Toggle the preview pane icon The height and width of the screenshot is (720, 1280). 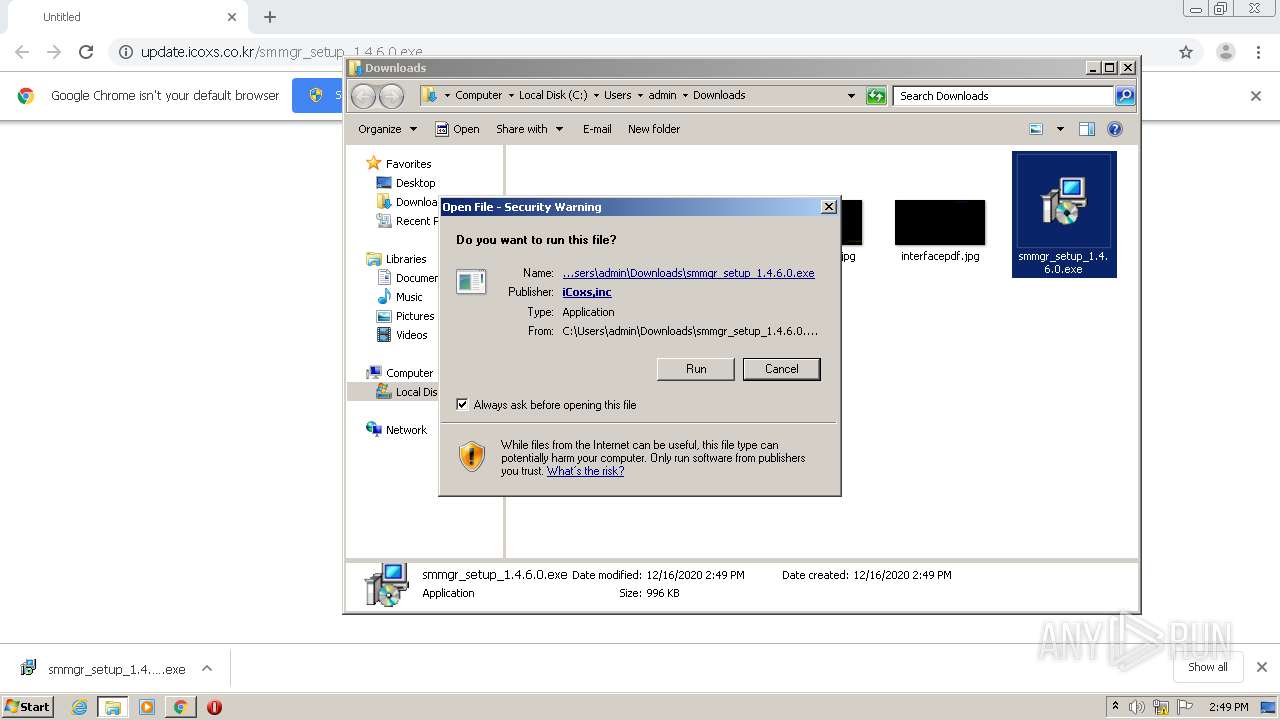(1087, 129)
